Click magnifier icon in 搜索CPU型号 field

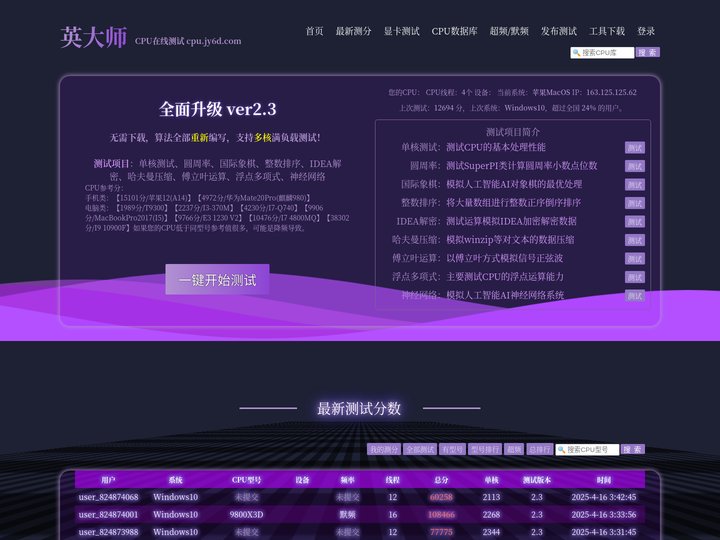pyautogui.click(x=561, y=450)
